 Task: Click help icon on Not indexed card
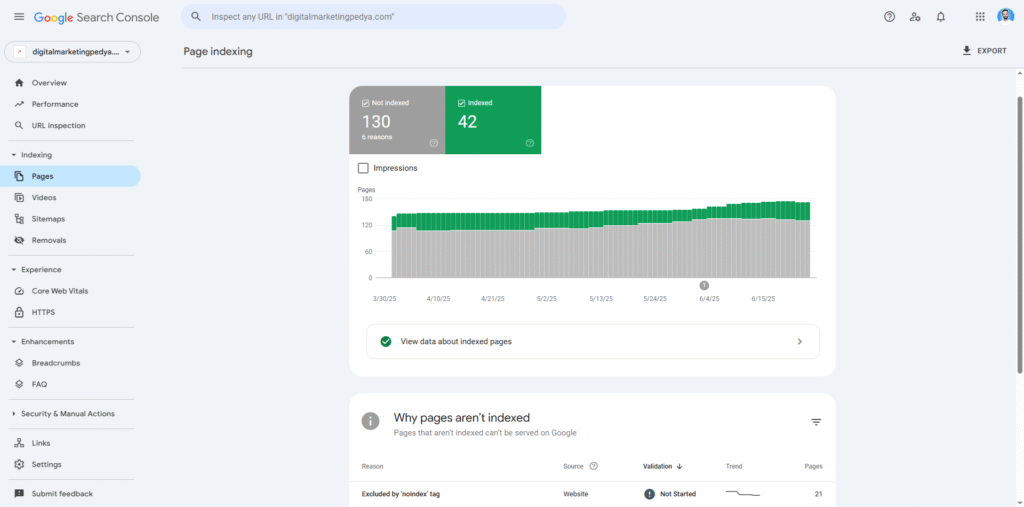(x=434, y=143)
